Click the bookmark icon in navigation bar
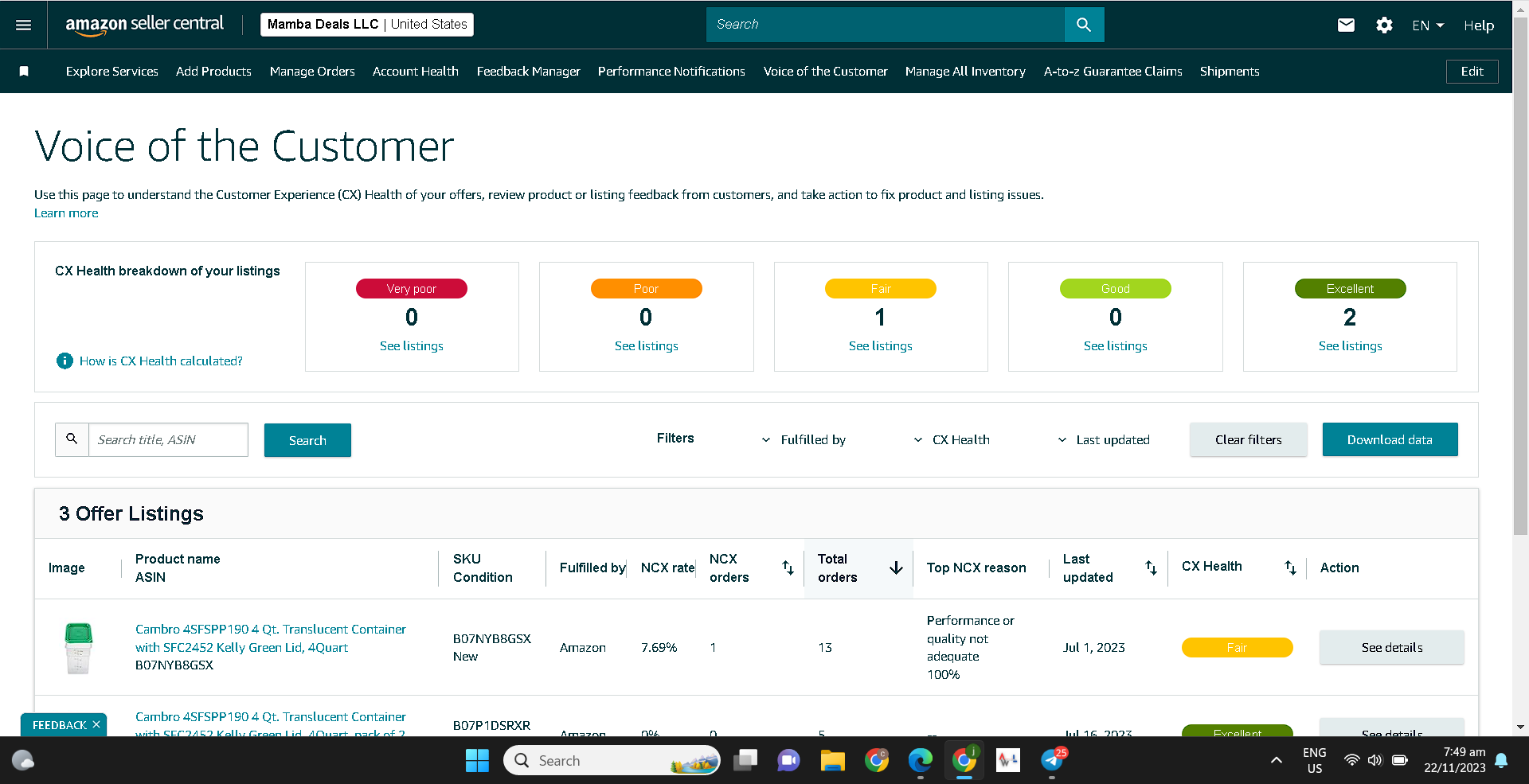The image size is (1529, 784). coord(24,72)
